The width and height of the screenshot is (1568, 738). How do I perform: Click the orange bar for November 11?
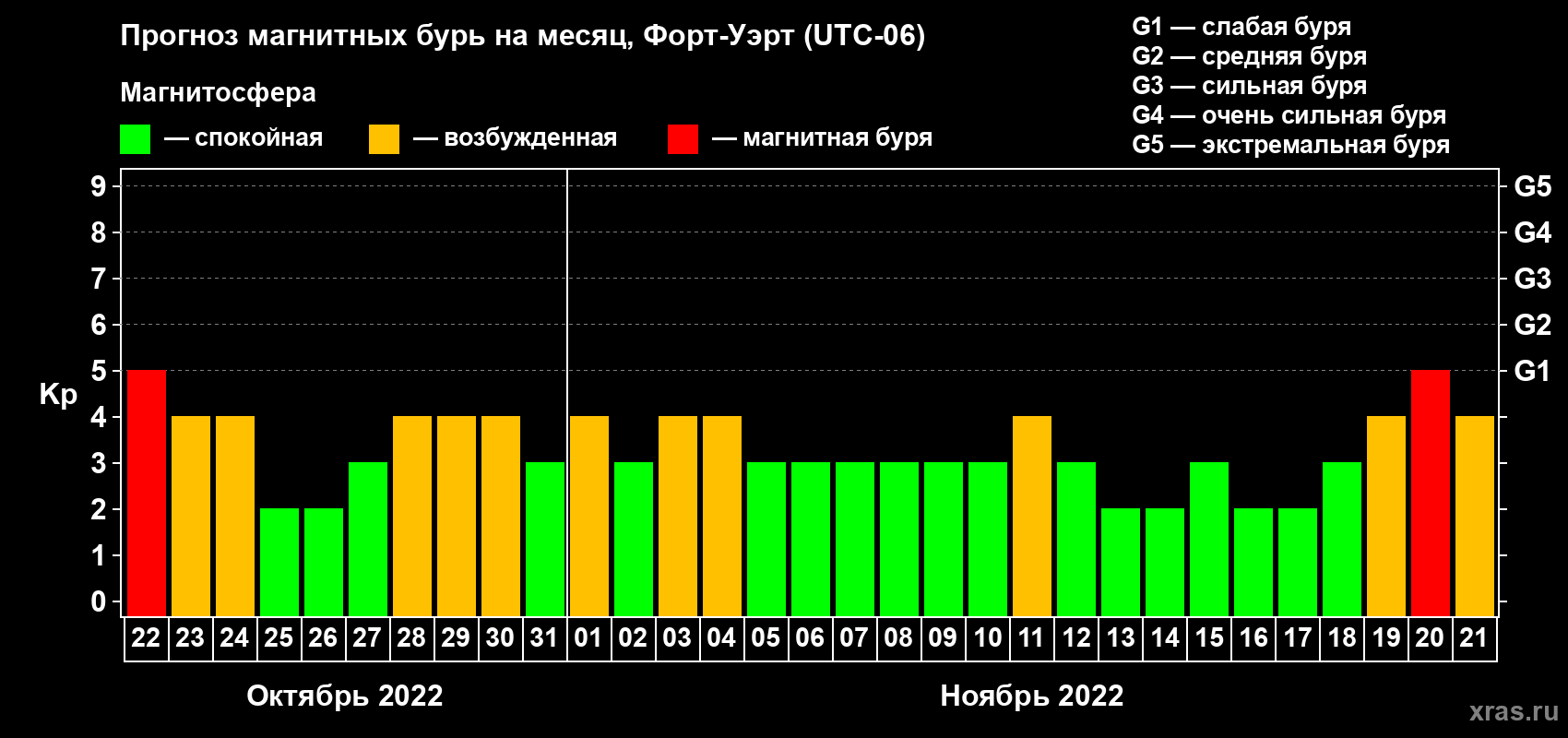[x=1032, y=517]
